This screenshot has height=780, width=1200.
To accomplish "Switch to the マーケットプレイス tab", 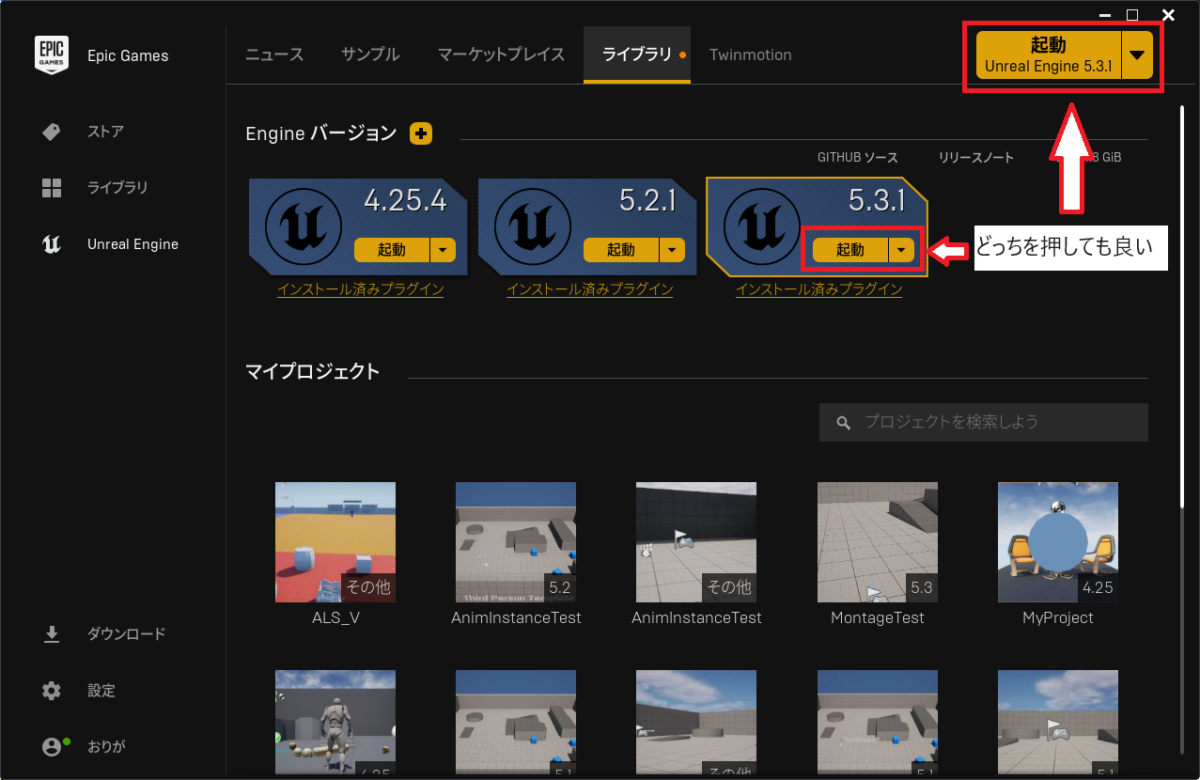I will (x=500, y=55).
